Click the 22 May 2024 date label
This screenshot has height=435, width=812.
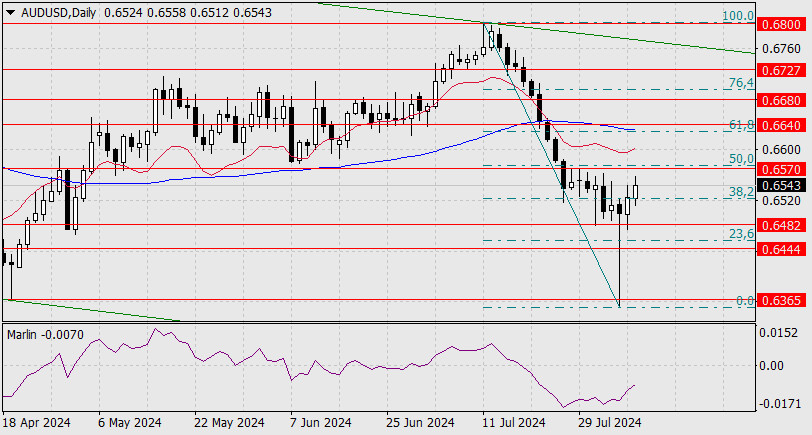[x=229, y=423]
